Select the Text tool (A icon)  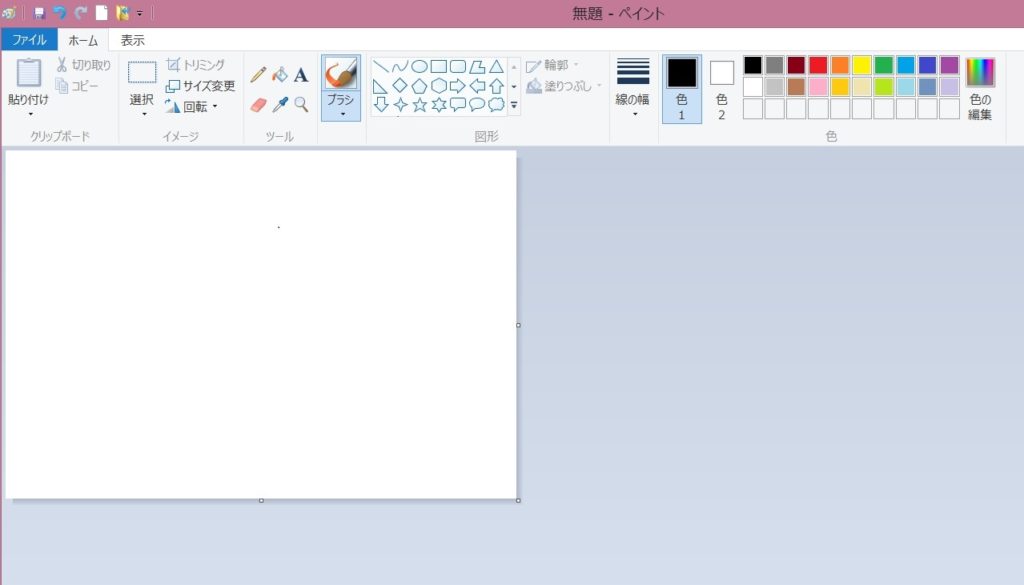301,75
